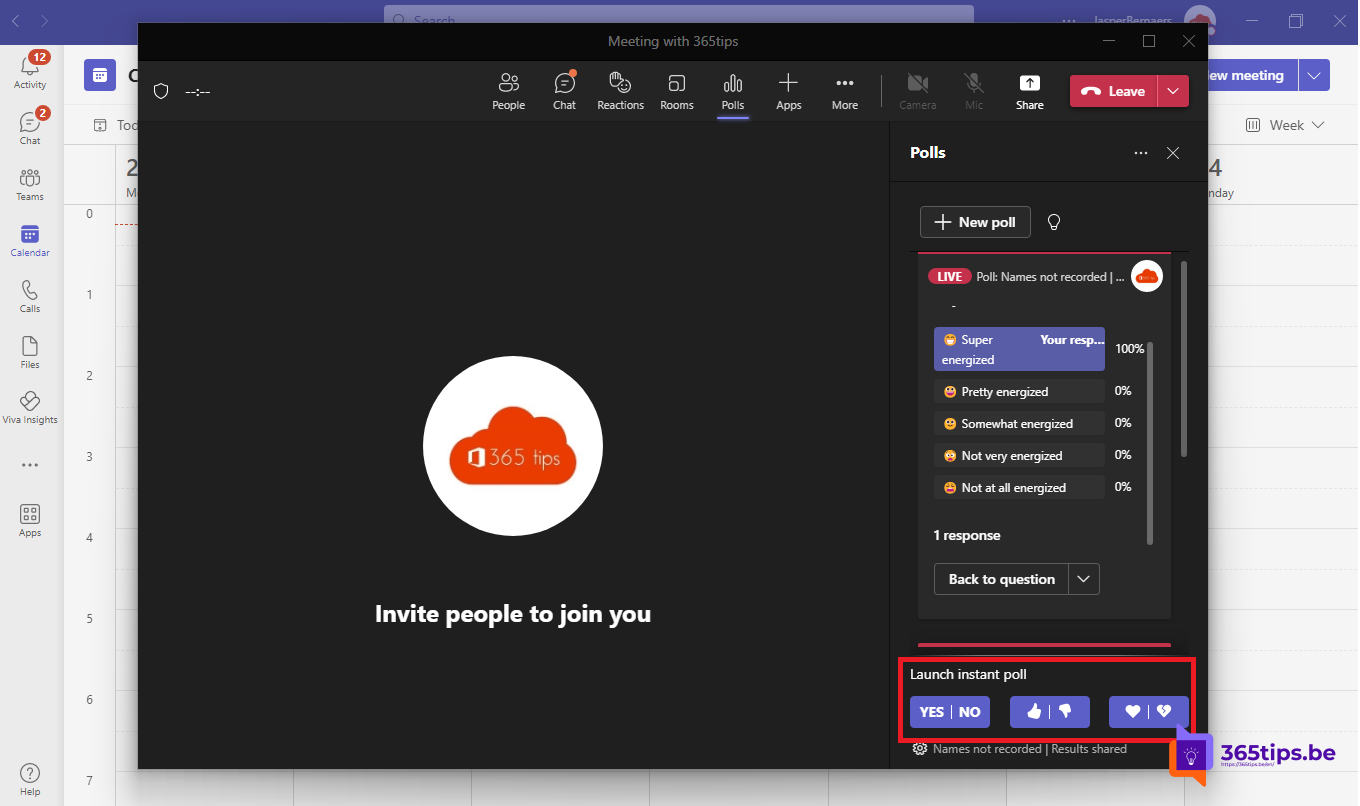The width and height of the screenshot is (1360, 806).
Task: Open Calendar in the Teams sidebar
Action: click(30, 239)
